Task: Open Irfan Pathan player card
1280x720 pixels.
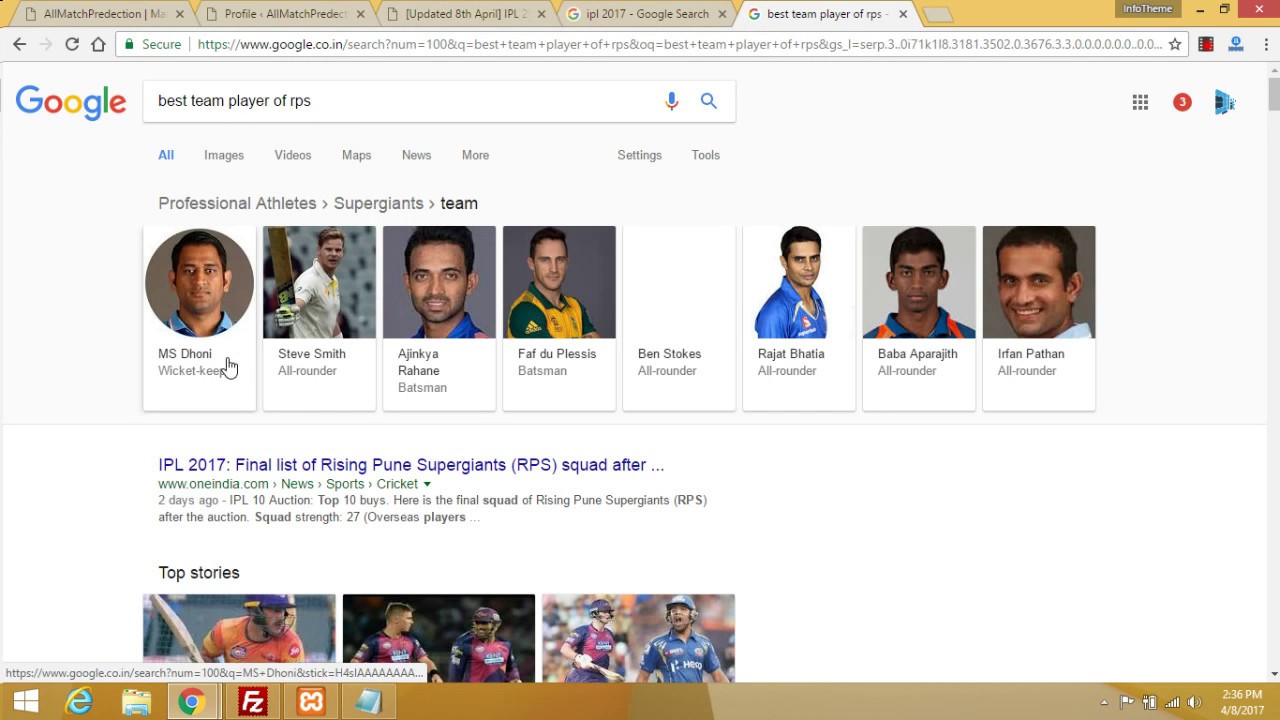Action: coord(1039,318)
